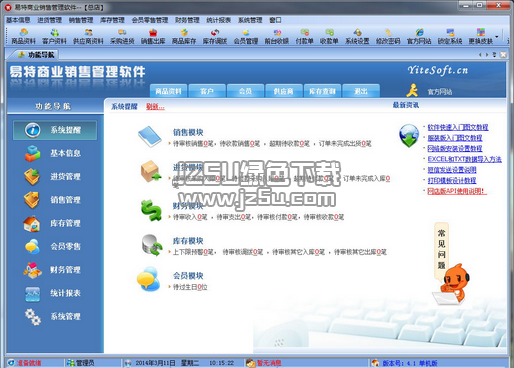Click the 退出 banner button
514x368 pixels.
361,91
